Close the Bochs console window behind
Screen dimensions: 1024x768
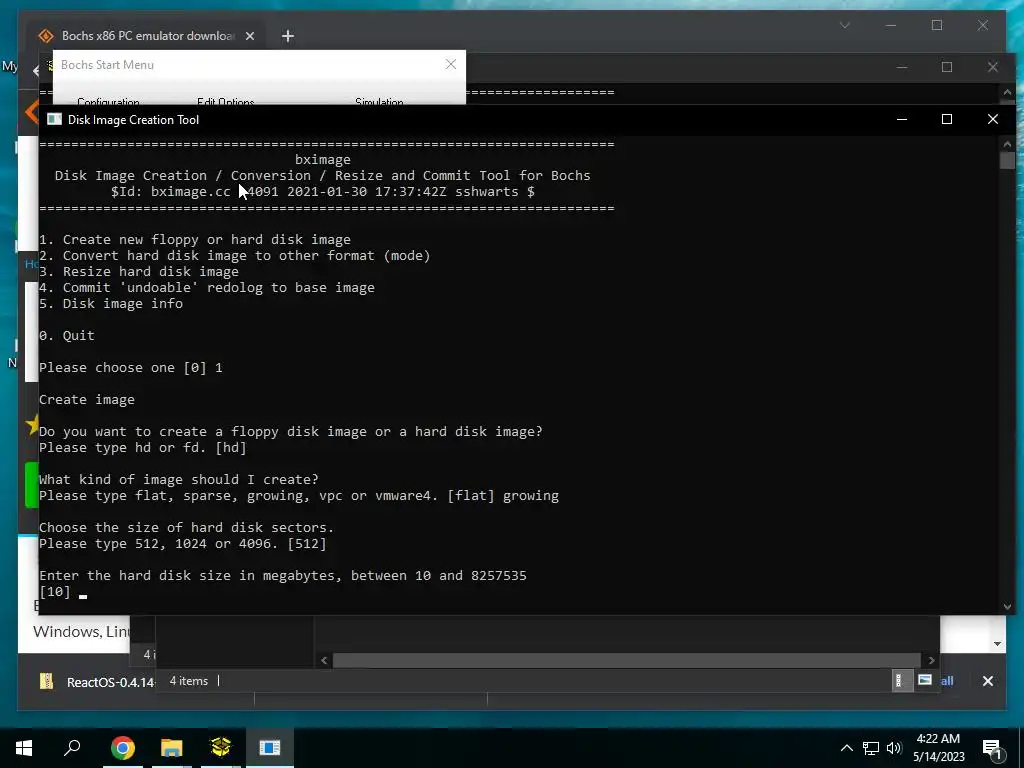click(993, 67)
